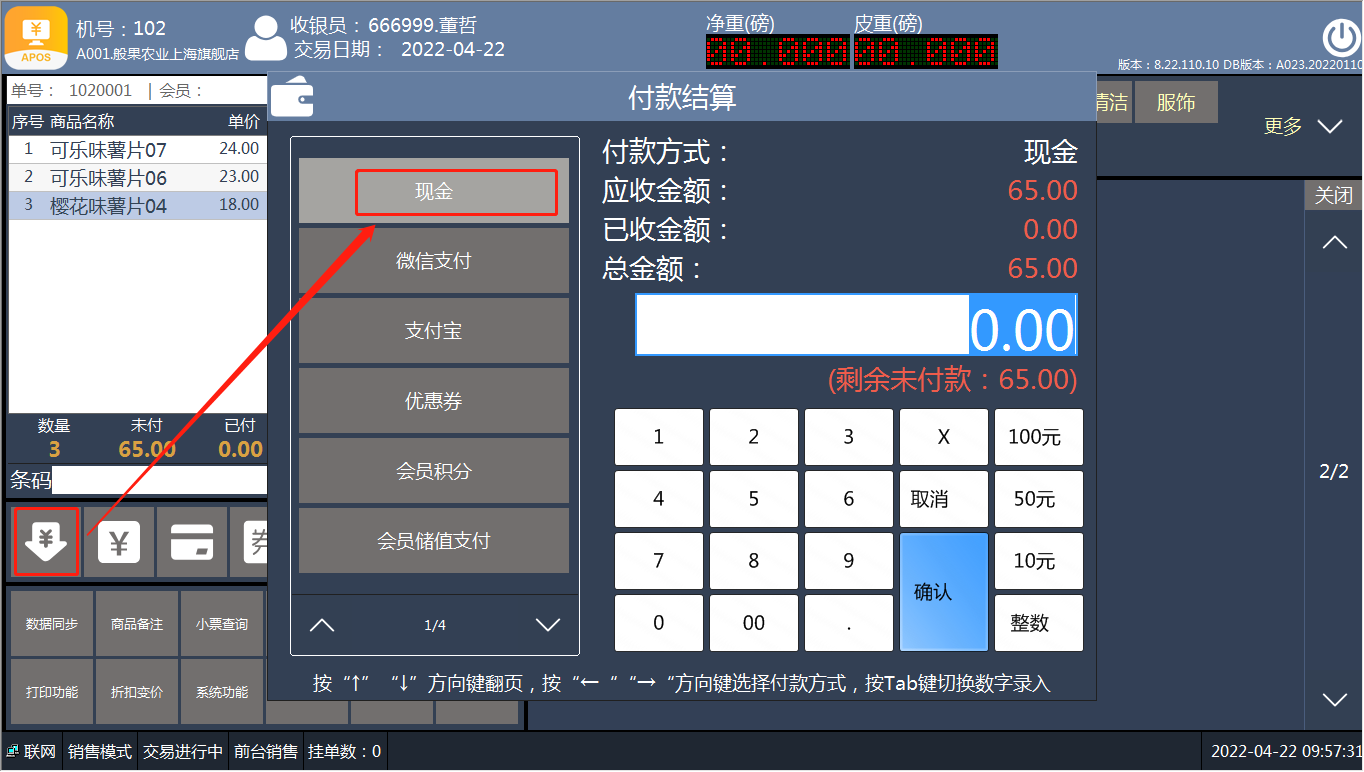Select 支付宝 payment method
The height and width of the screenshot is (772, 1364).
coord(434,331)
